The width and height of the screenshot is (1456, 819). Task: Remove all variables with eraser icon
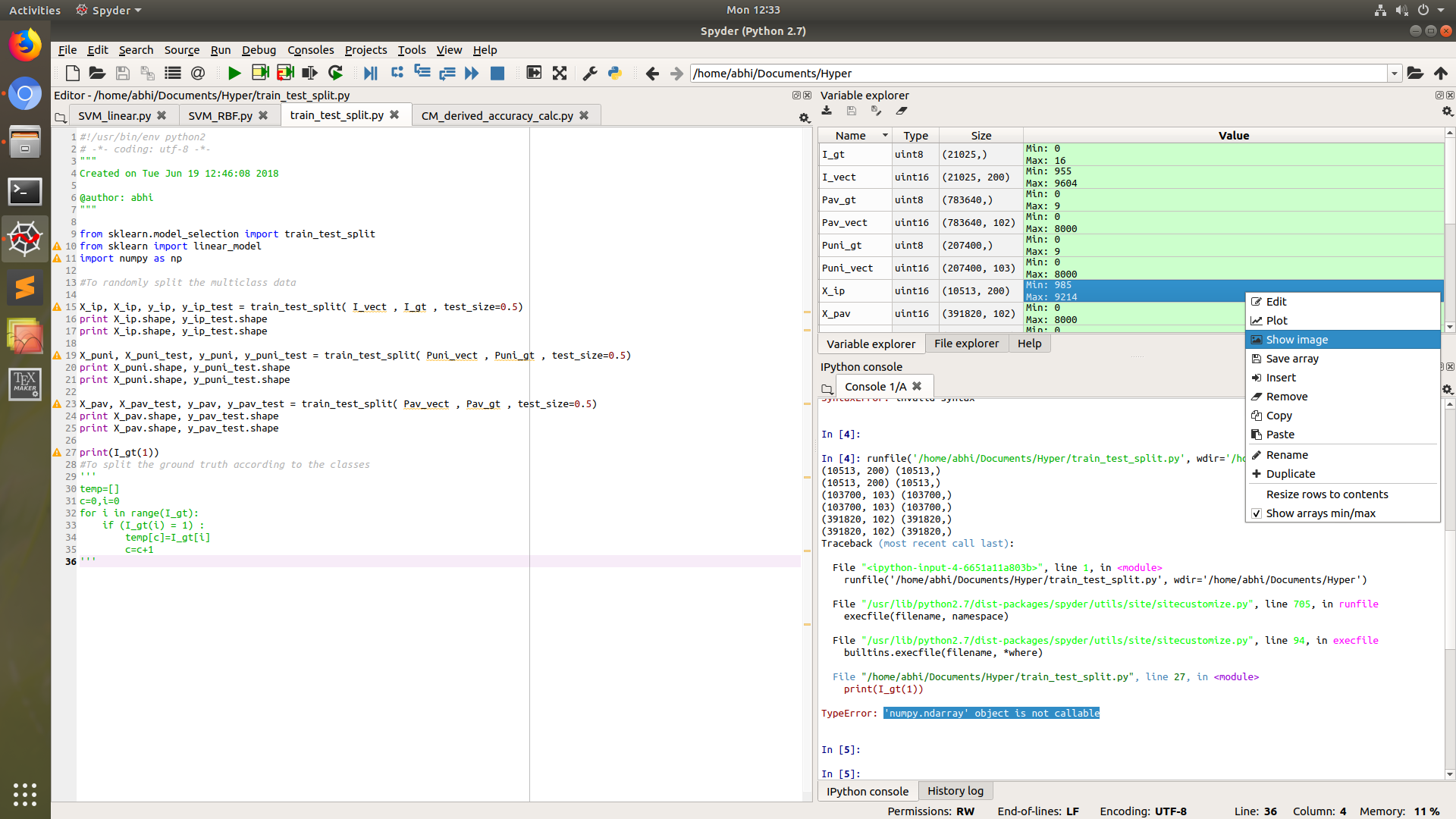(x=902, y=111)
